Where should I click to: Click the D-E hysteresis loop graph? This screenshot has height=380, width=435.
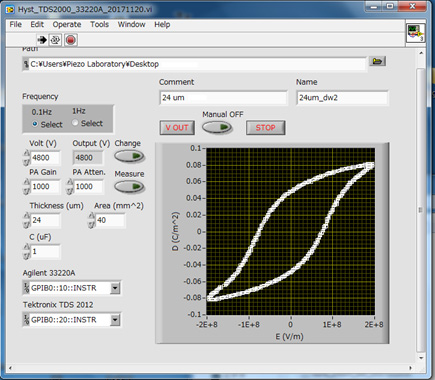click(x=291, y=231)
